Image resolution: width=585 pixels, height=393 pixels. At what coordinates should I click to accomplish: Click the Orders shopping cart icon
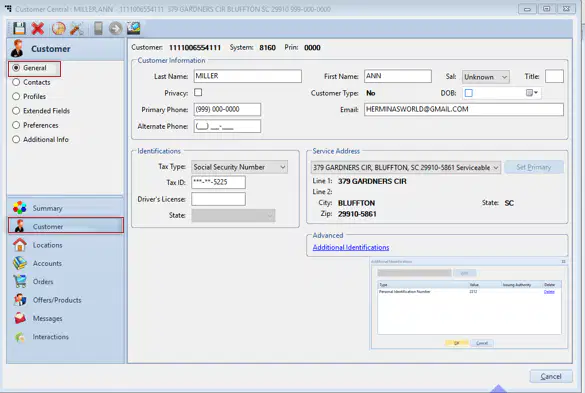(20, 281)
